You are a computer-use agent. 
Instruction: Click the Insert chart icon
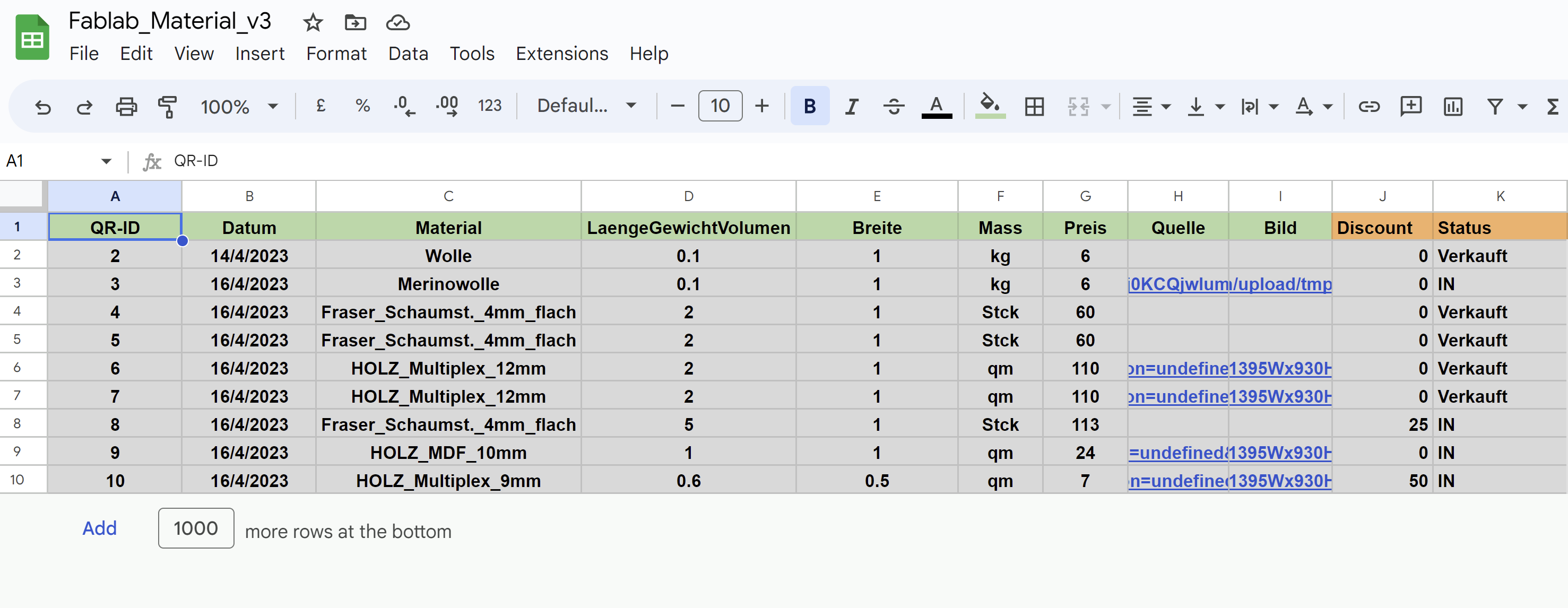coord(1452,107)
